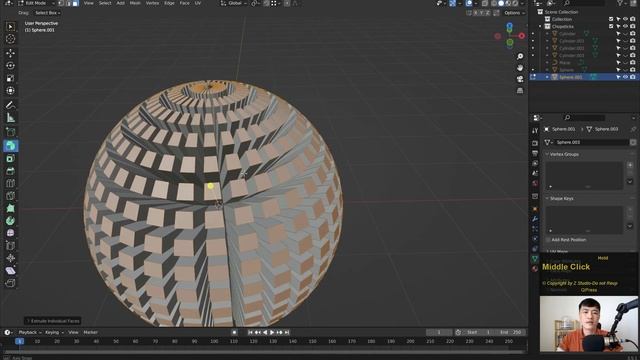The width and height of the screenshot is (640, 360).
Task: Toggle Collection visibility eye icon
Action: pyautogui.click(x=625, y=19)
